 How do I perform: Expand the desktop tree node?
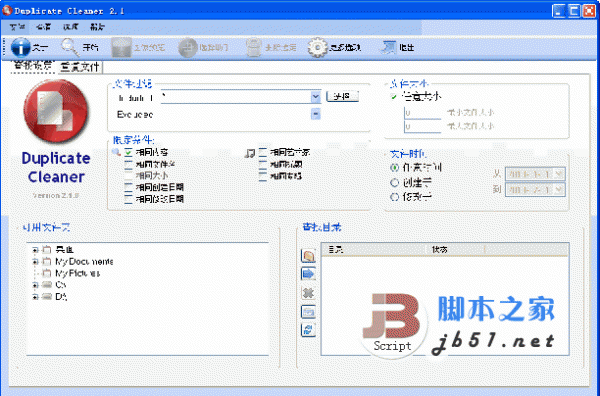coord(35,250)
